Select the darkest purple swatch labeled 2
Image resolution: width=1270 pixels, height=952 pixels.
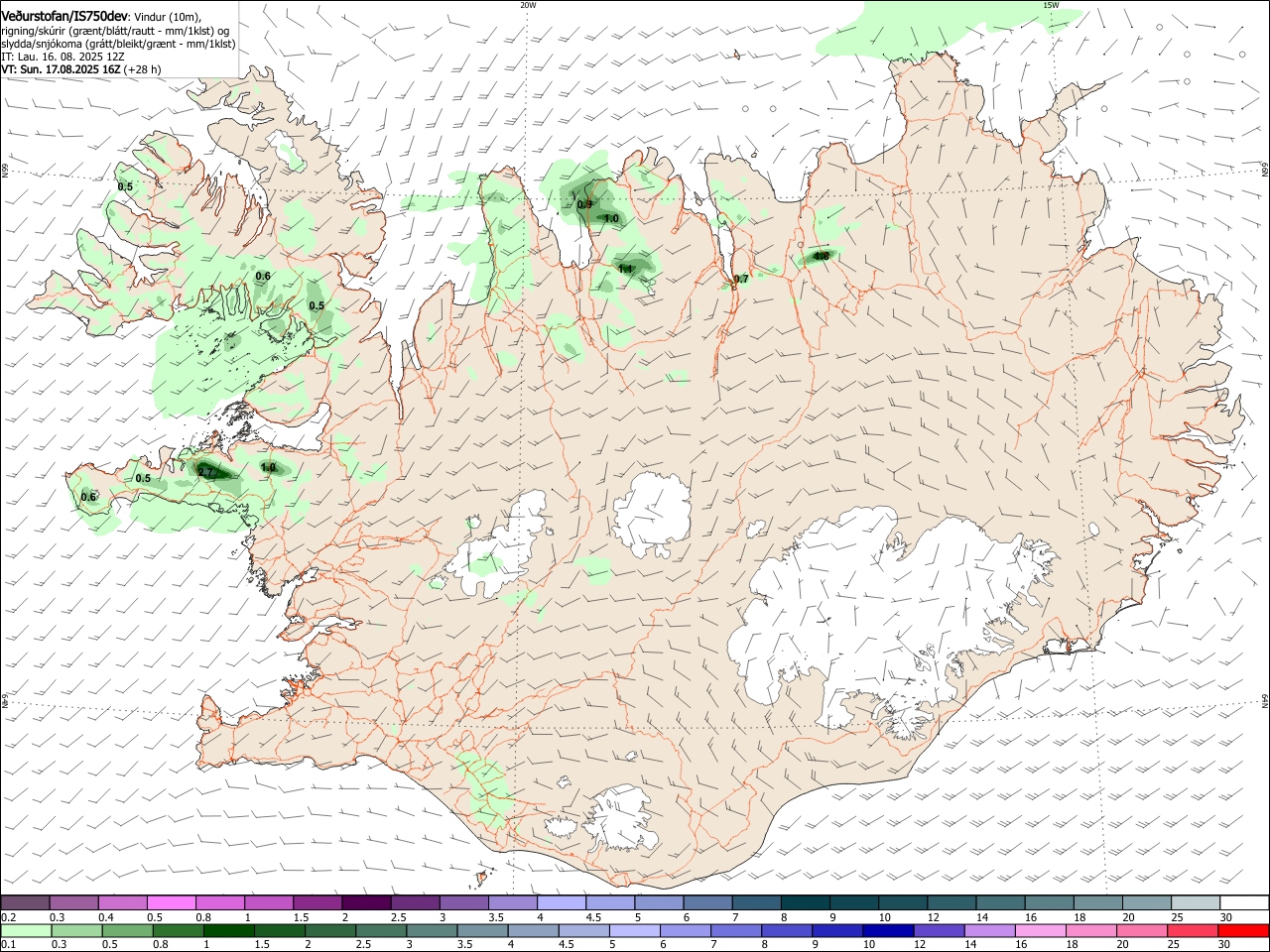coord(365,903)
